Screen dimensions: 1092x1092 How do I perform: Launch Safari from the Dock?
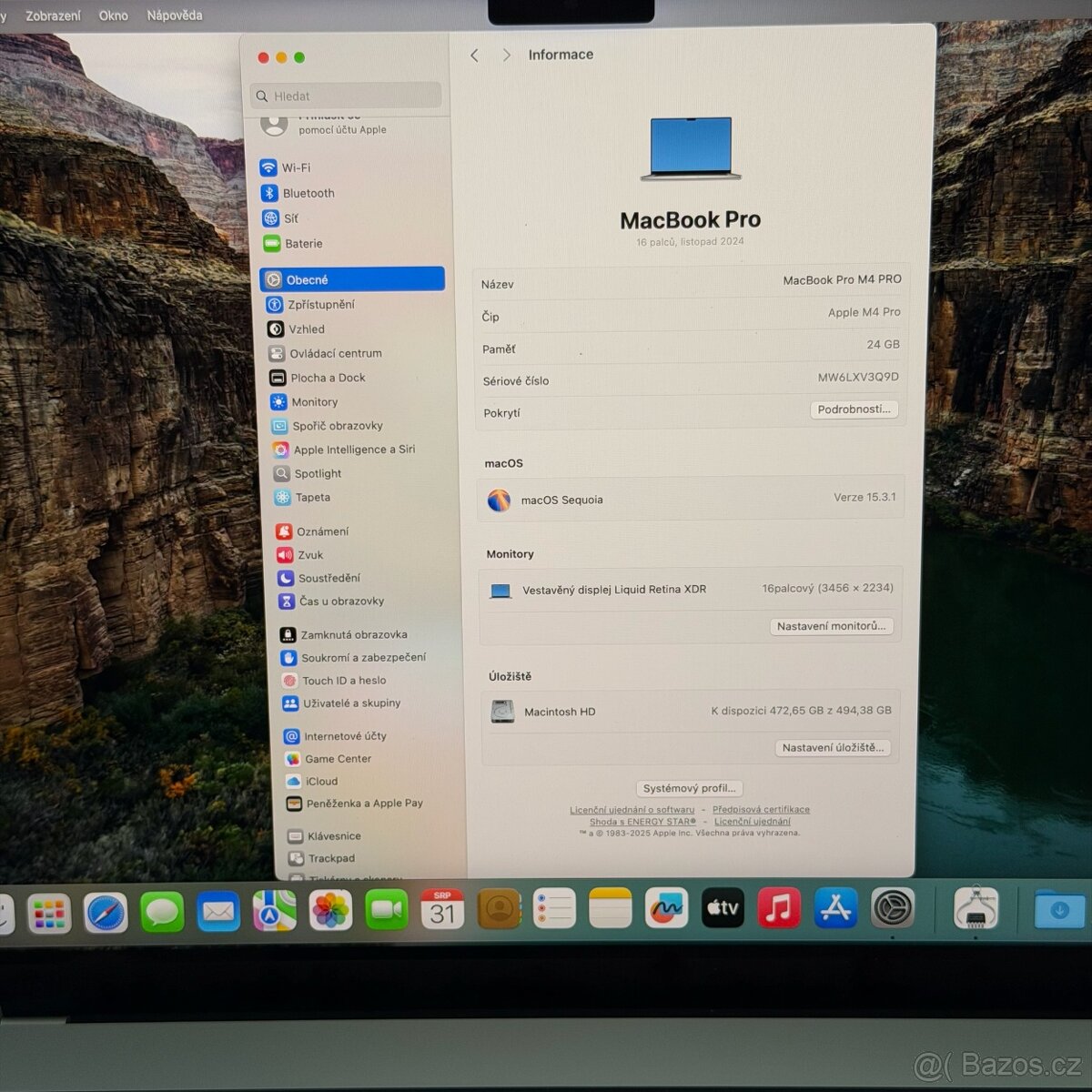106,913
